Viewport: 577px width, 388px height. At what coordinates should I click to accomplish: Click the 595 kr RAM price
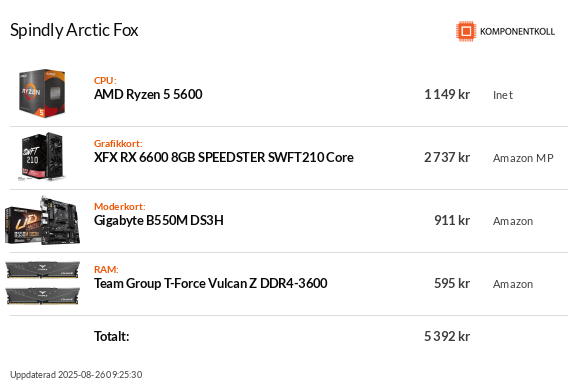click(452, 283)
